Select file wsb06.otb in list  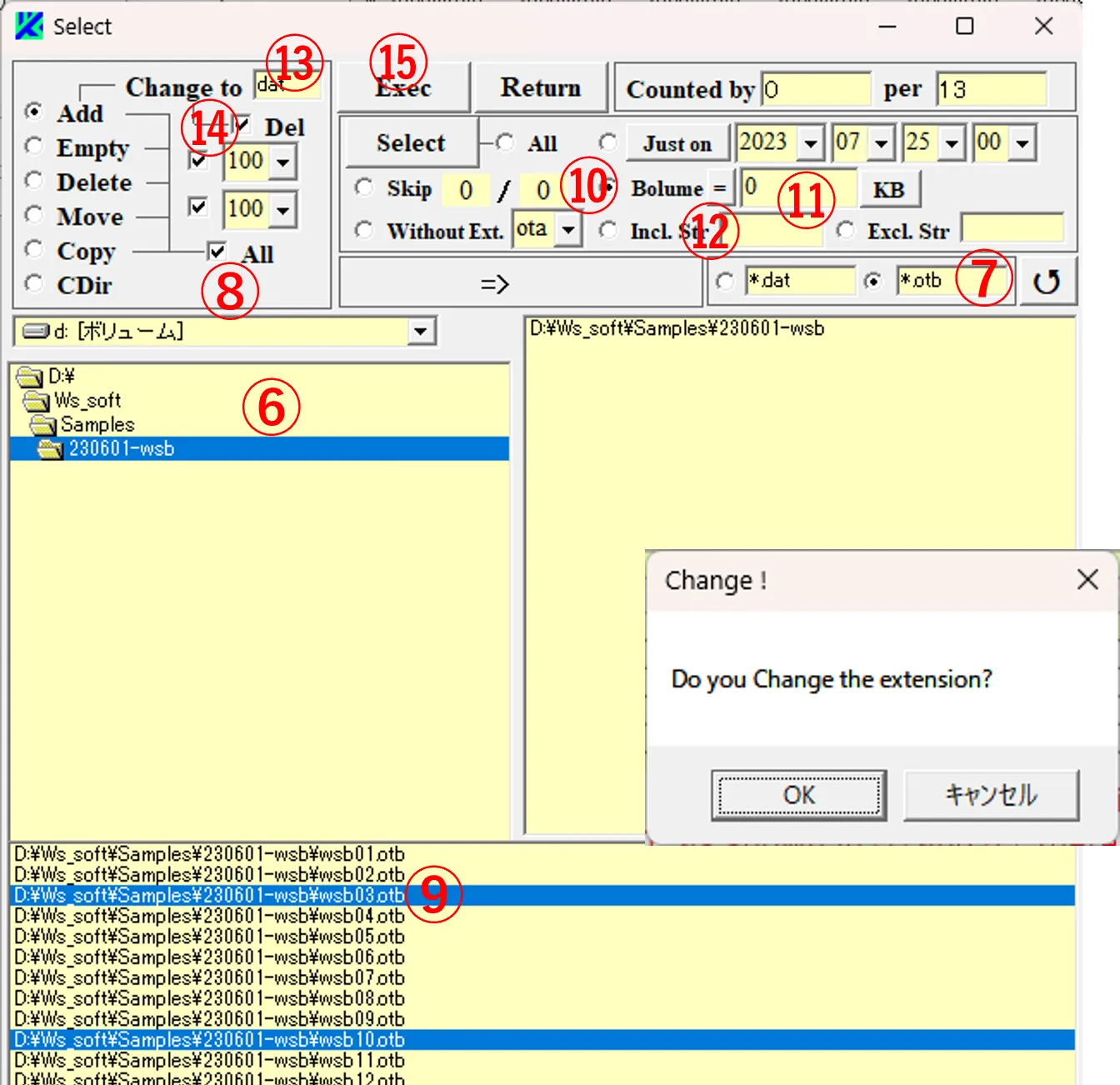click(542, 957)
